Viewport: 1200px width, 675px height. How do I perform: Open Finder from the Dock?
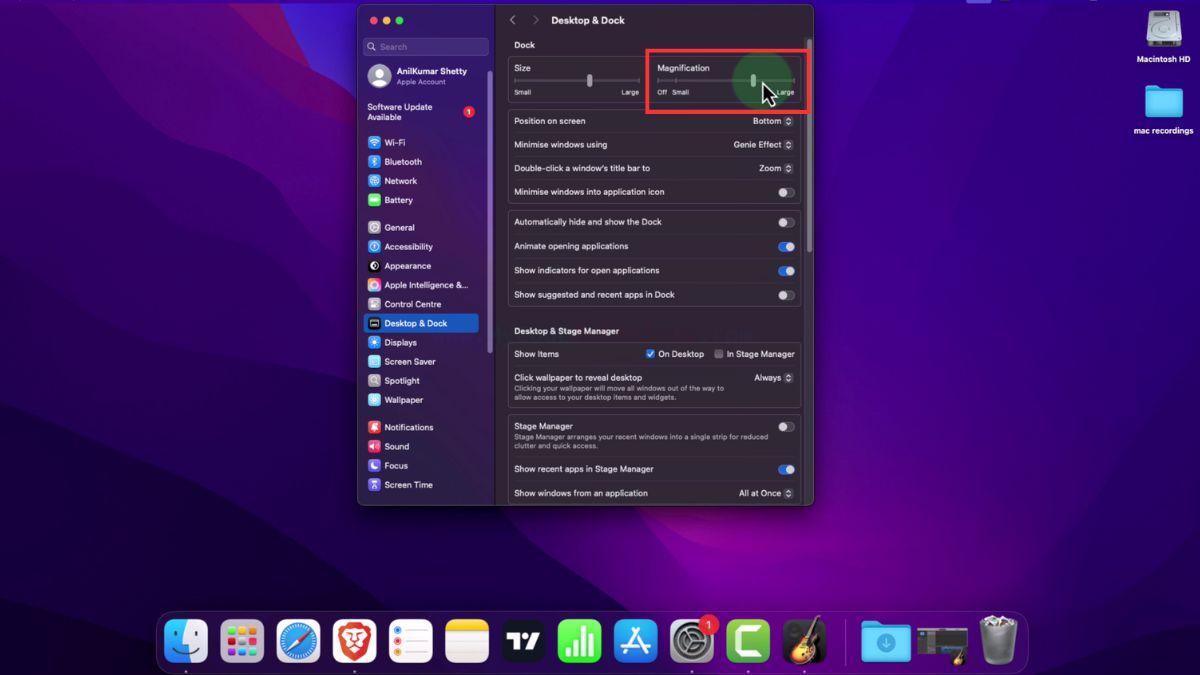[x=186, y=641]
